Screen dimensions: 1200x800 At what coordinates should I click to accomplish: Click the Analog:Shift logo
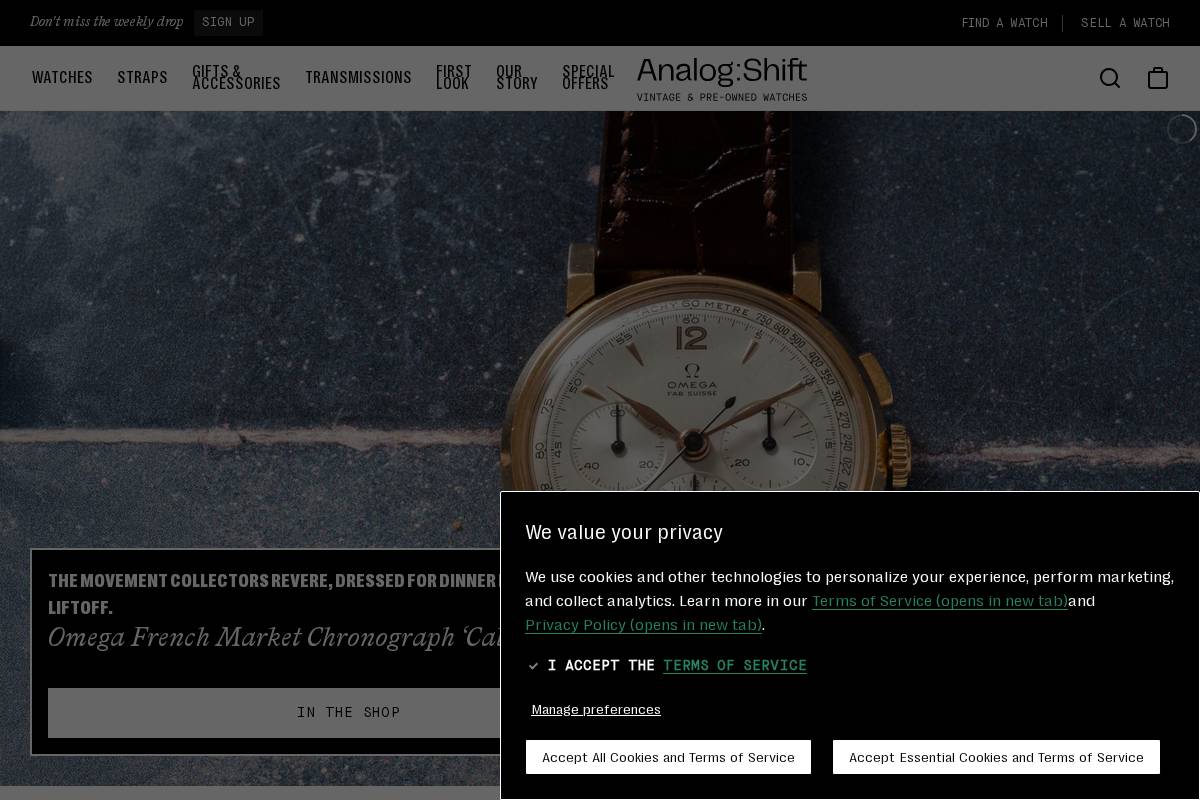tap(722, 79)
